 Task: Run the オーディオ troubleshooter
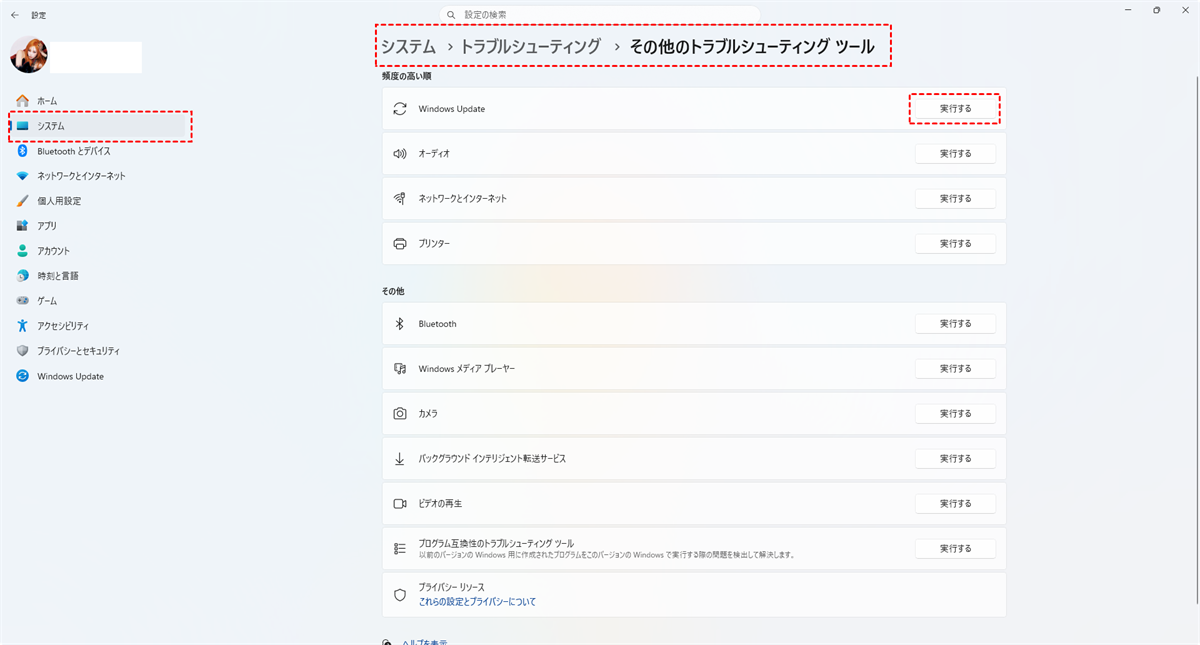pyautogui.click(x=955, y=154)
